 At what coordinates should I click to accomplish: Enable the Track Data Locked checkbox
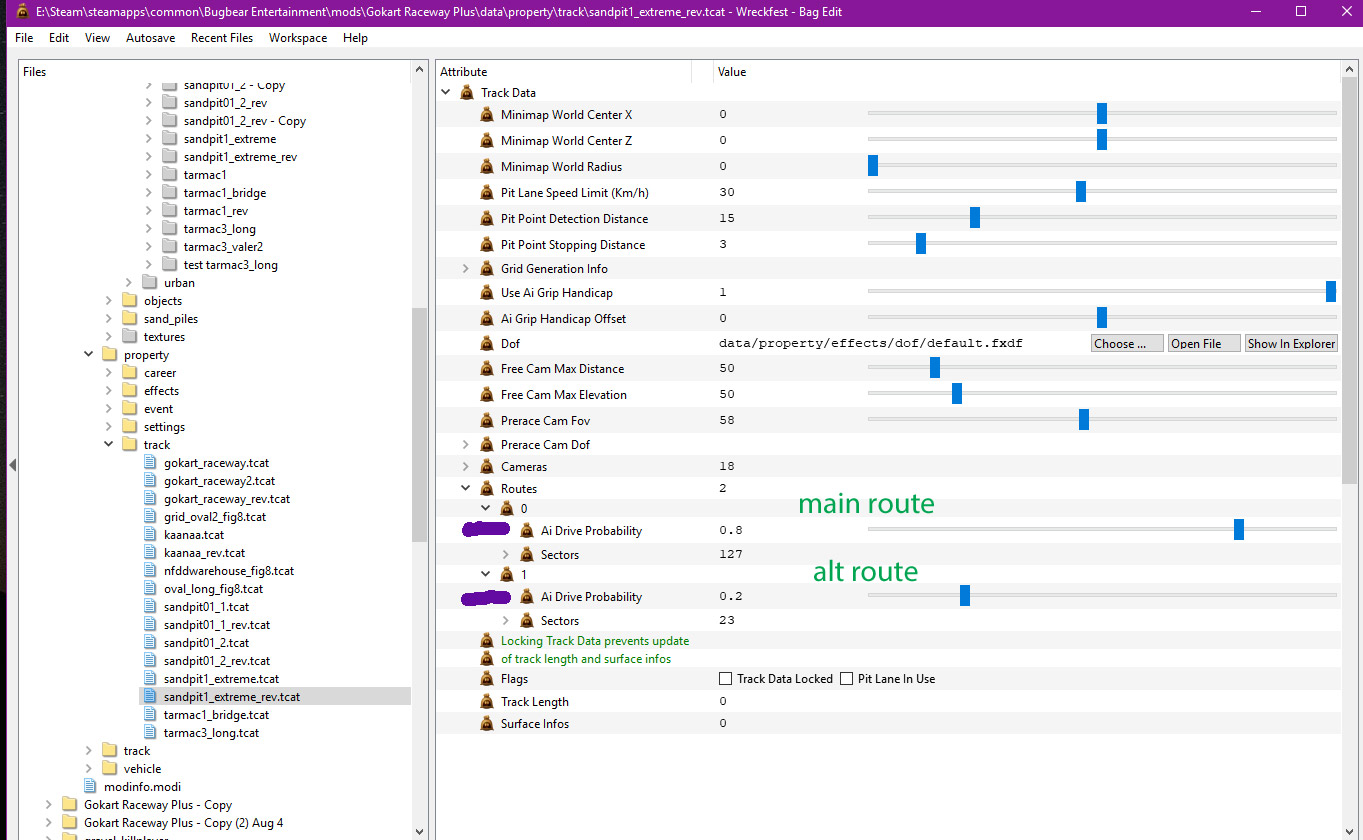(x=725, y=679)
